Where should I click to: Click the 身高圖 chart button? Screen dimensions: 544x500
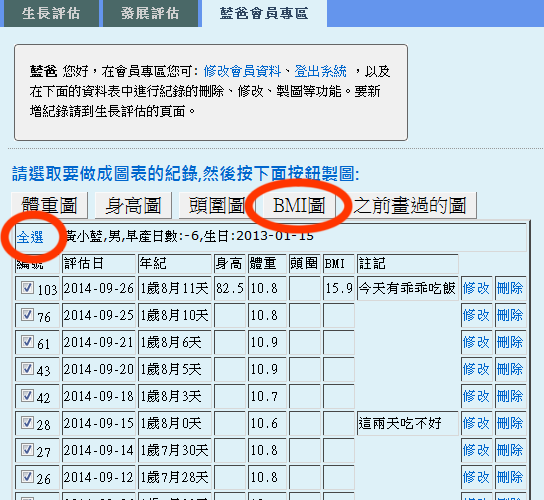[x=133, y=205]
